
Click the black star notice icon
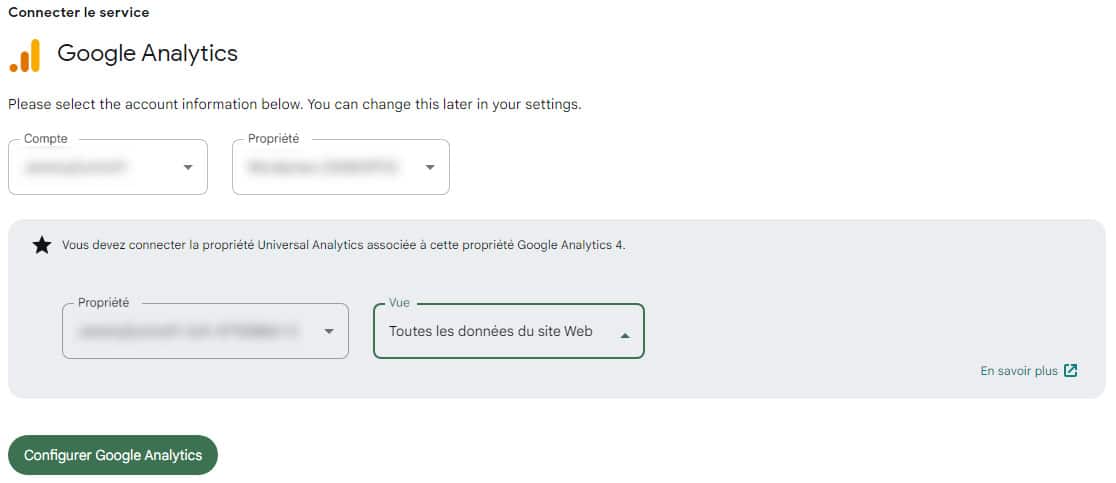click(41, 245)
